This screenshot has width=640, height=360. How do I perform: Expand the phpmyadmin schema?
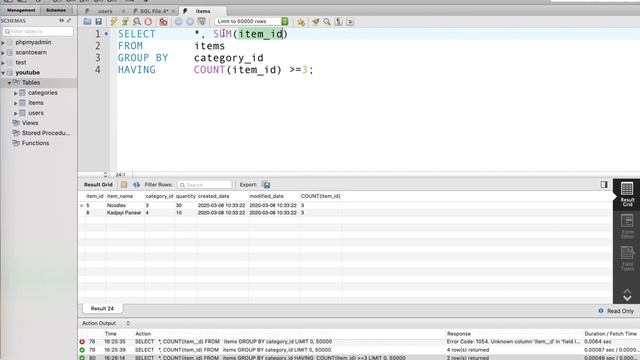pyautogui.click(x=3, y=42)
